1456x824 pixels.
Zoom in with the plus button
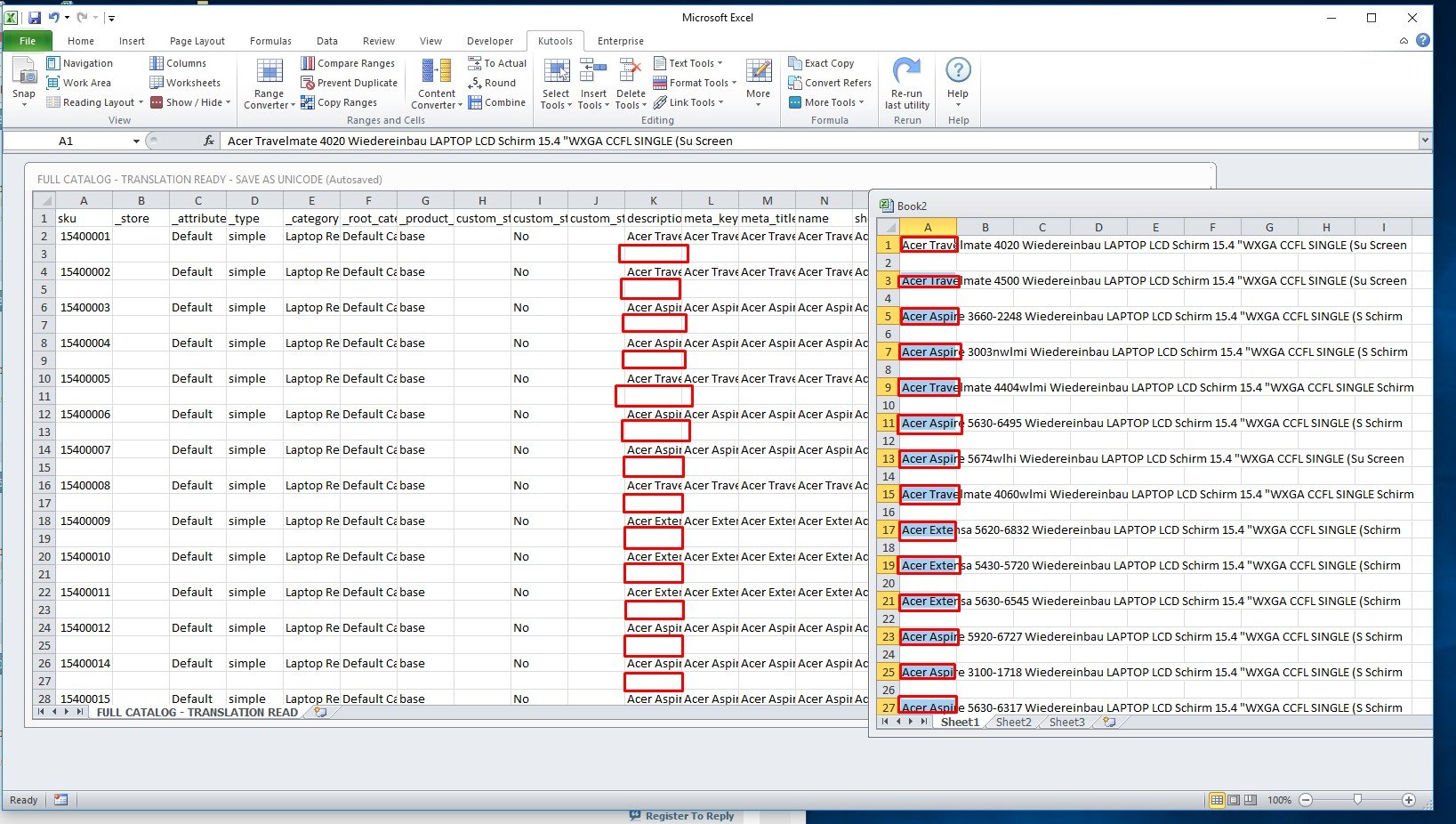pos(1409,800)
